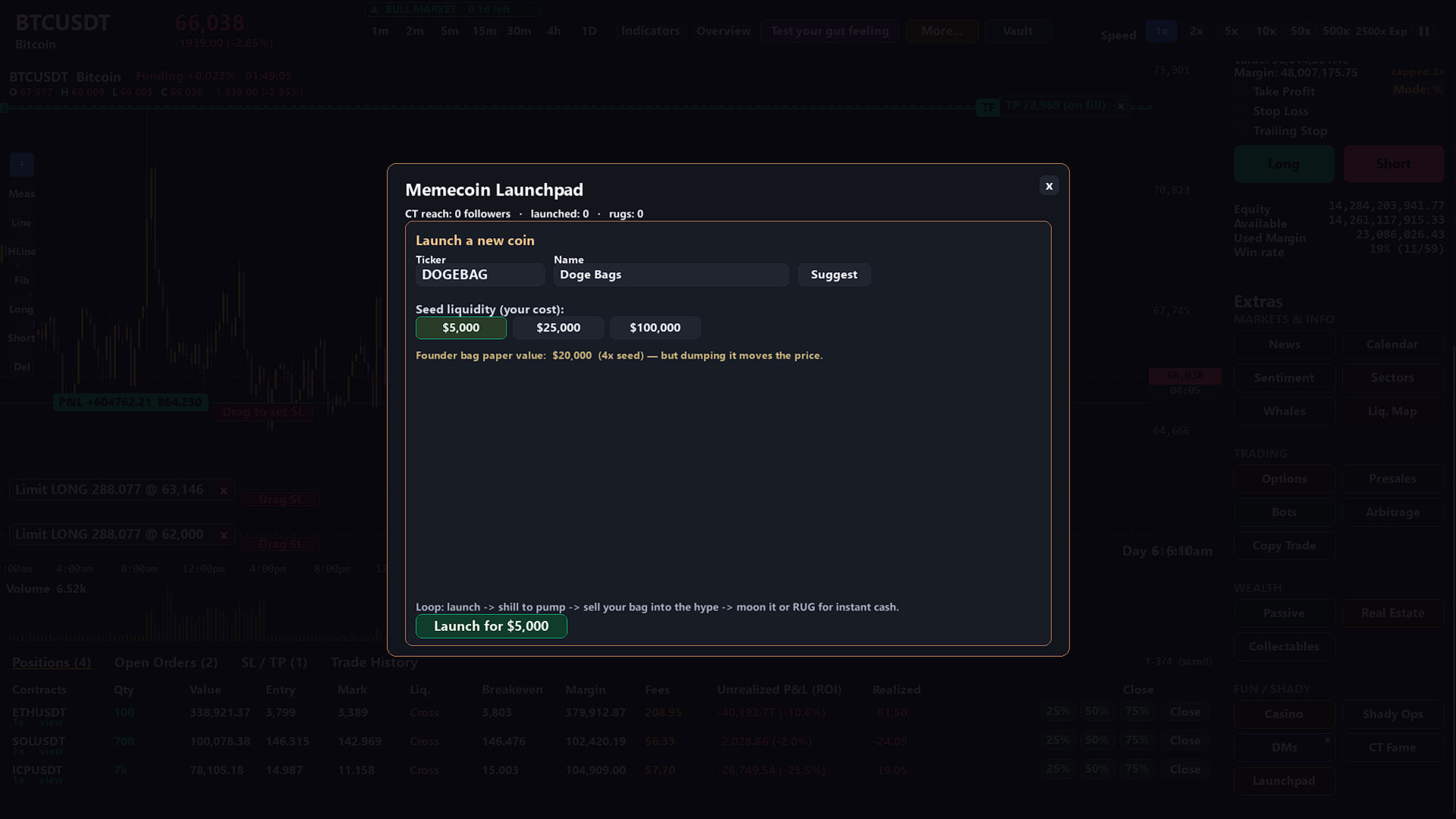Screen dimensions: 1456x819
Task: Select the Meas measuring tool
Action: tap(22, 194)
